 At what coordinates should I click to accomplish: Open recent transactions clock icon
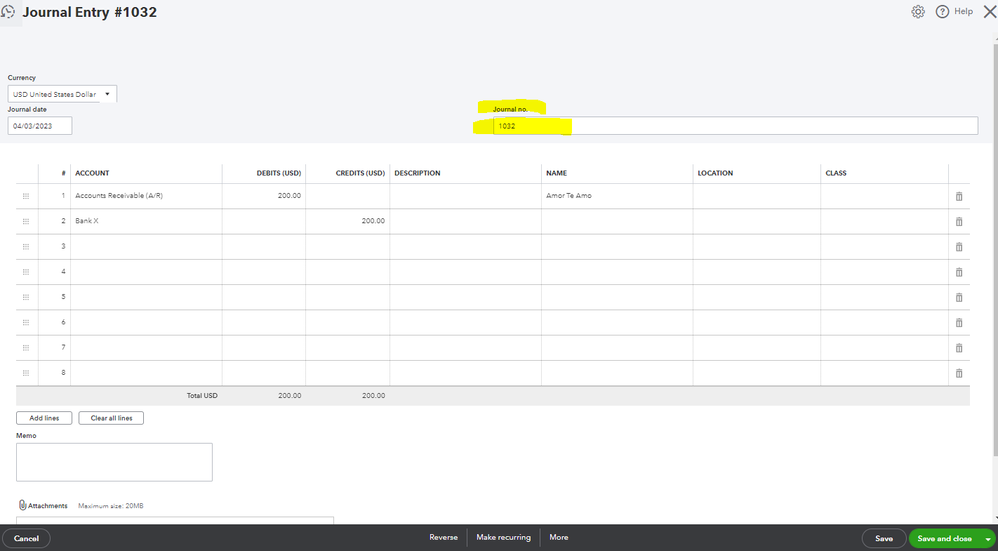8,11
